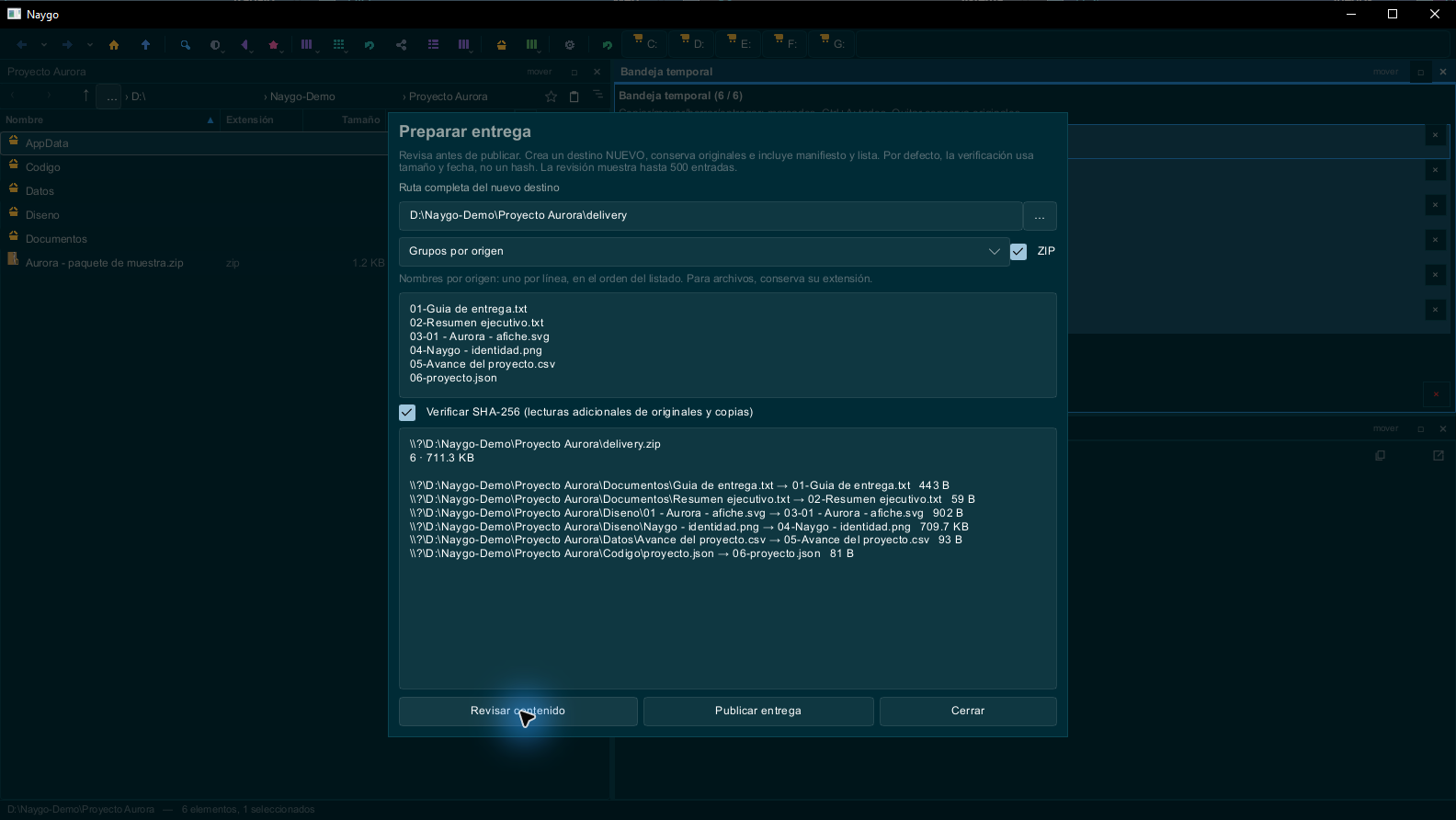Click mover button in Proyecto Aurora panel
The image size is (1456, 820).
click(x=540, y=72)
